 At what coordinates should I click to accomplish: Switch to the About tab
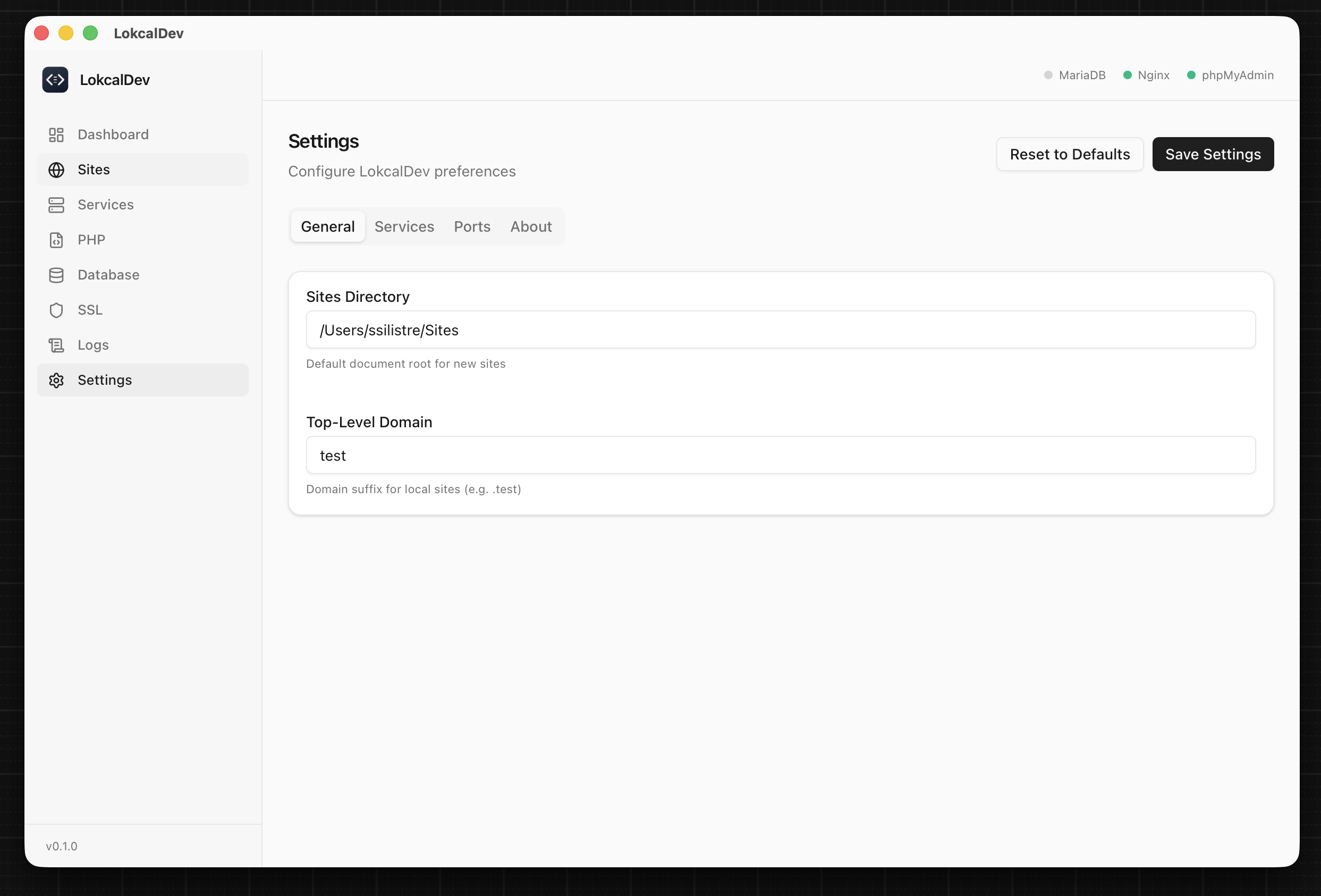(x=531, y=227)
